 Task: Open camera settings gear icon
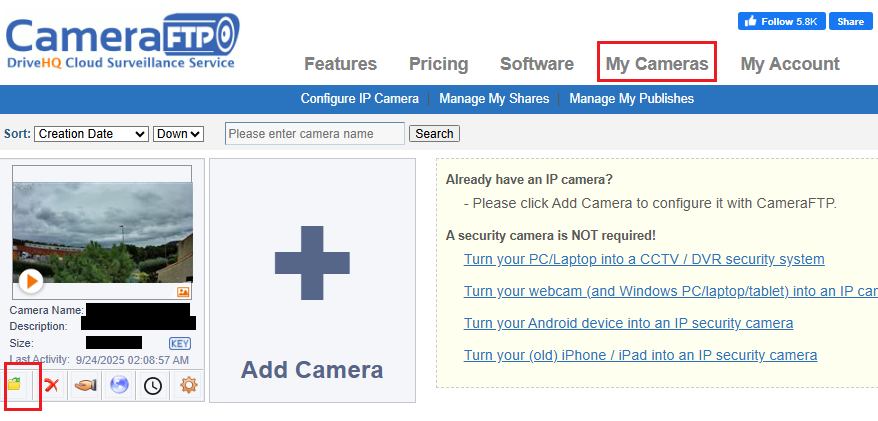187,385
